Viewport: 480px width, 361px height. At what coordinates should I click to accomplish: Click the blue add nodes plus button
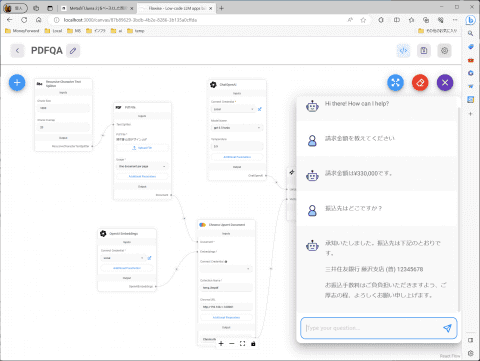click(17, 83)
